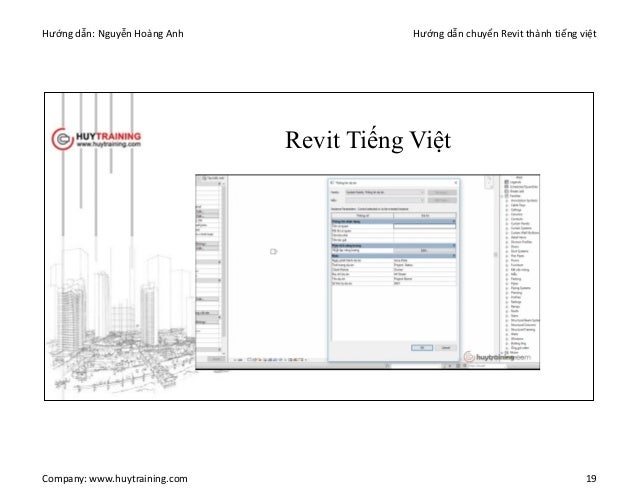Click the Edit button in energy settings row
This screenshot has height=493, width=638.
424,251
